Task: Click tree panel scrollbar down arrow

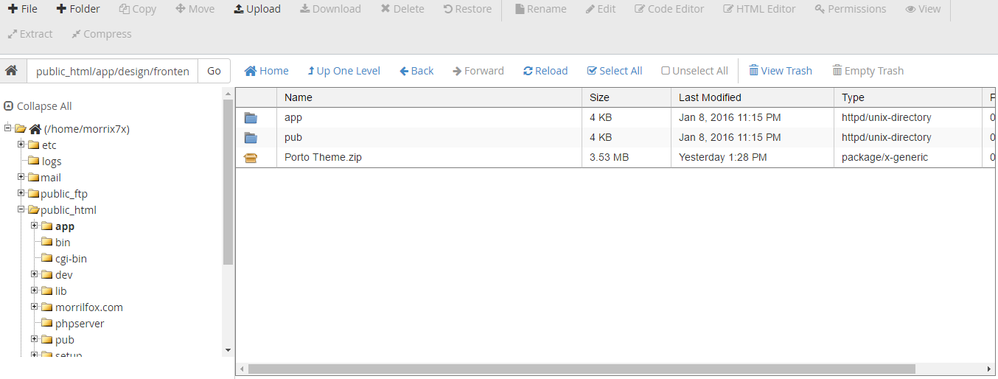Action: (x=228, y=350)
